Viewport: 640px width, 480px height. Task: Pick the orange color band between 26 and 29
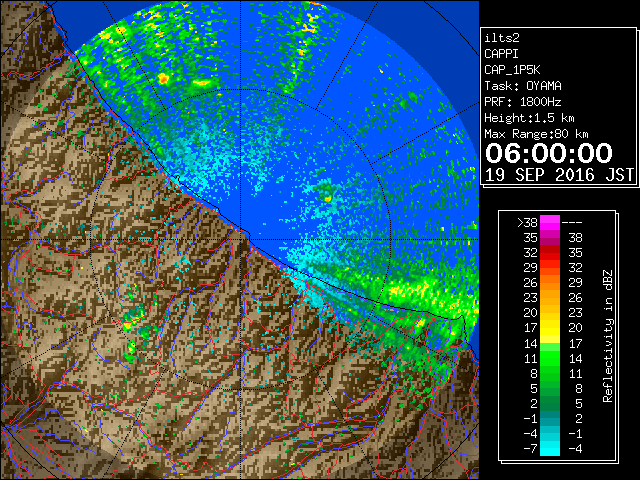coord(550,283)
